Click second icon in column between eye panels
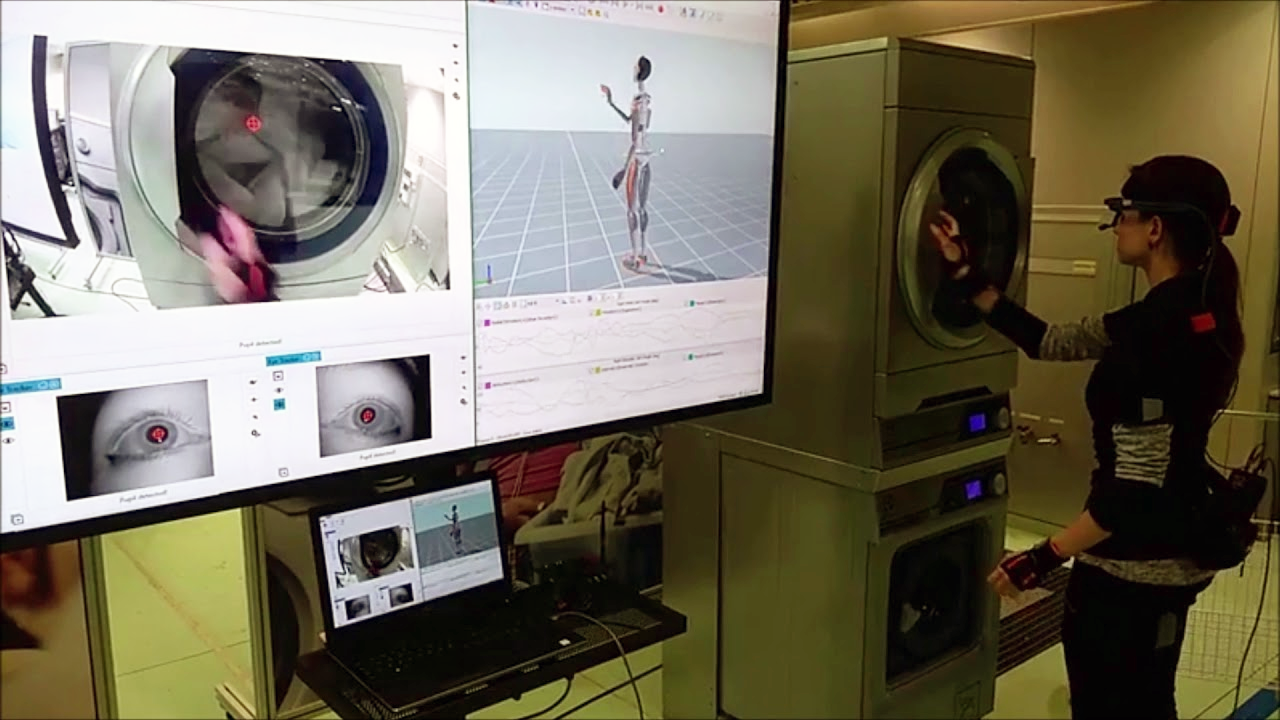1280x720 pixels. click(x=254, y=399)
